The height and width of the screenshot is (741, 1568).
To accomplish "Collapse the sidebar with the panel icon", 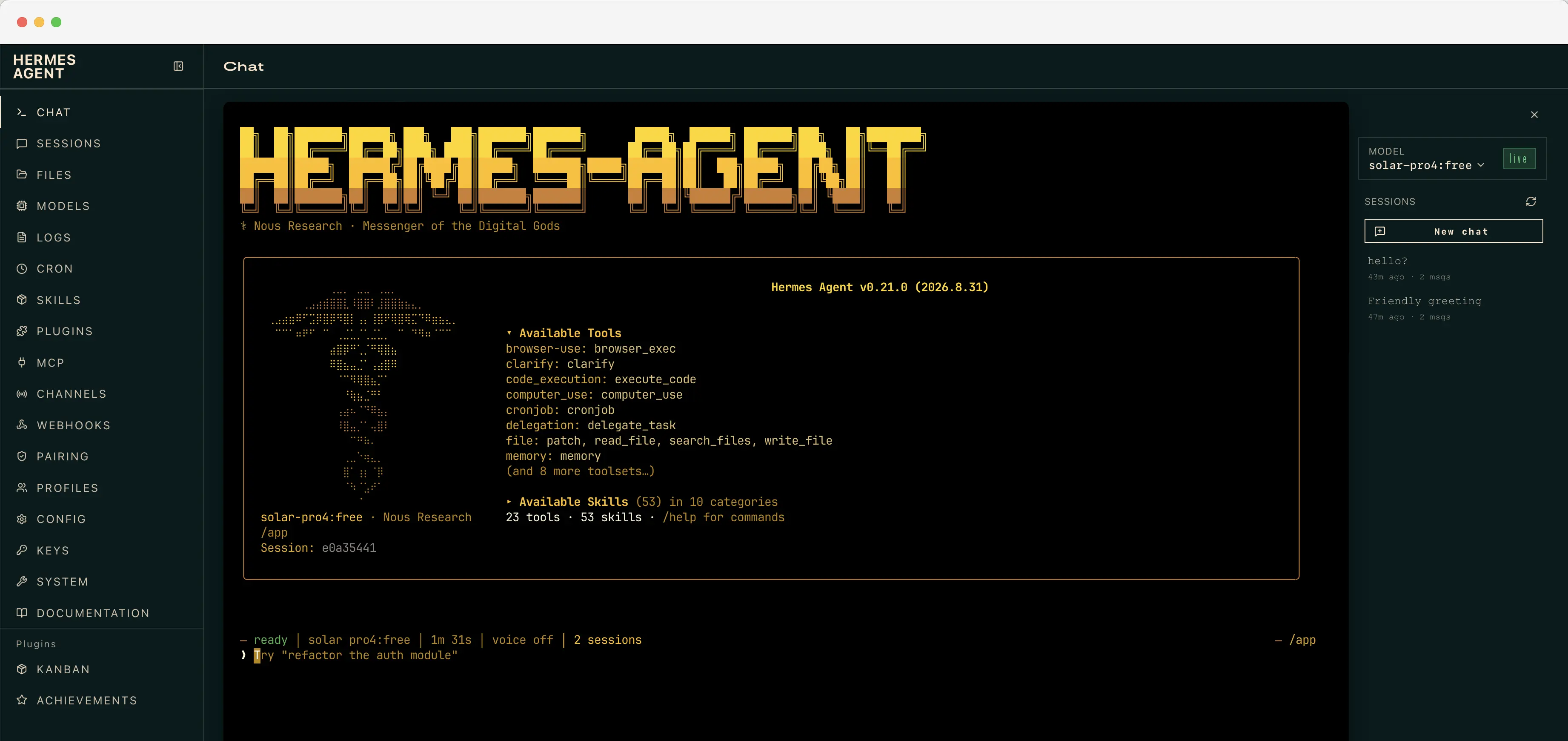I will [x=178, y=66].
